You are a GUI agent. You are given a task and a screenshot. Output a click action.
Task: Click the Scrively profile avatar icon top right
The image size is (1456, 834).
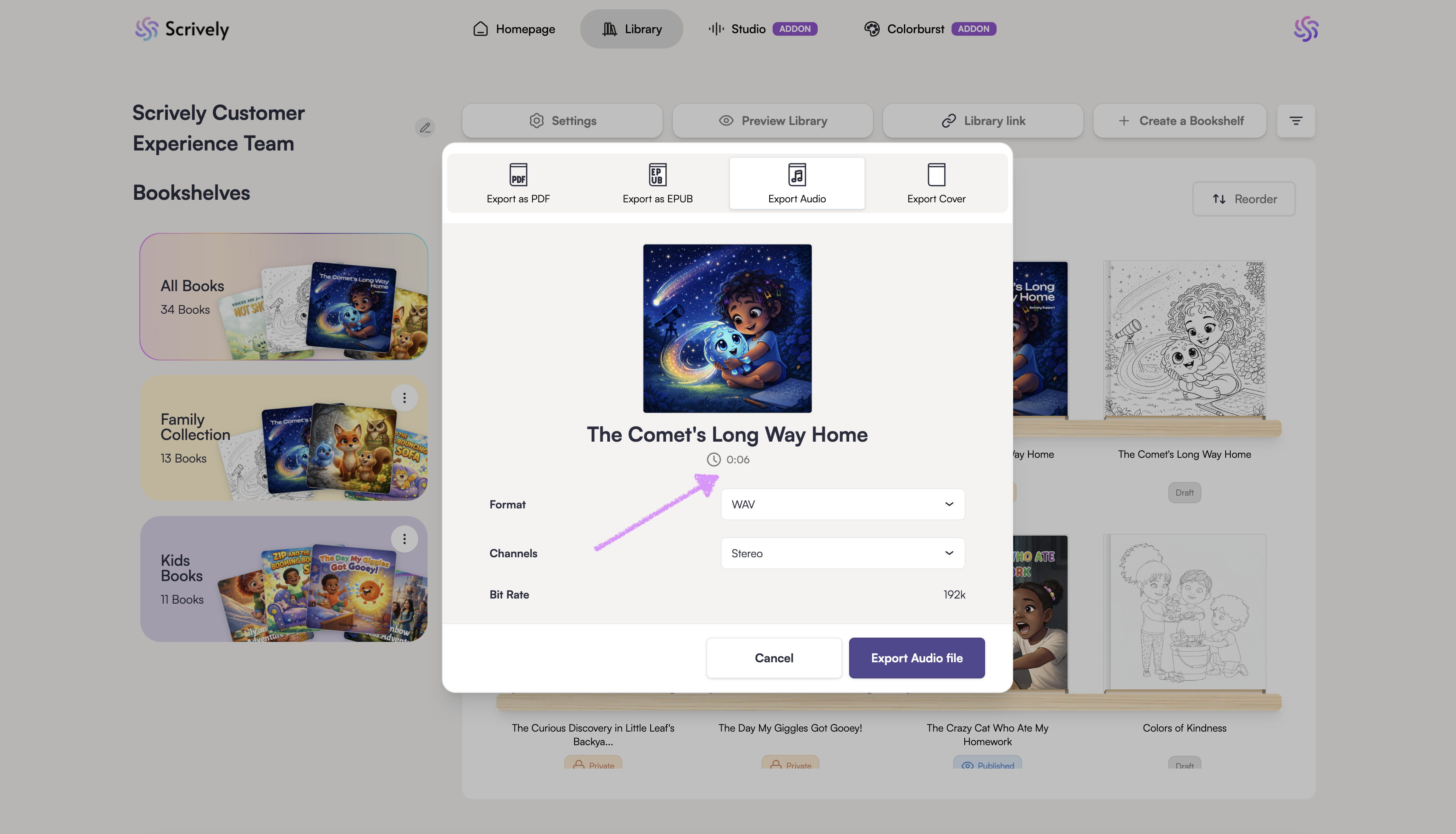1306,28
